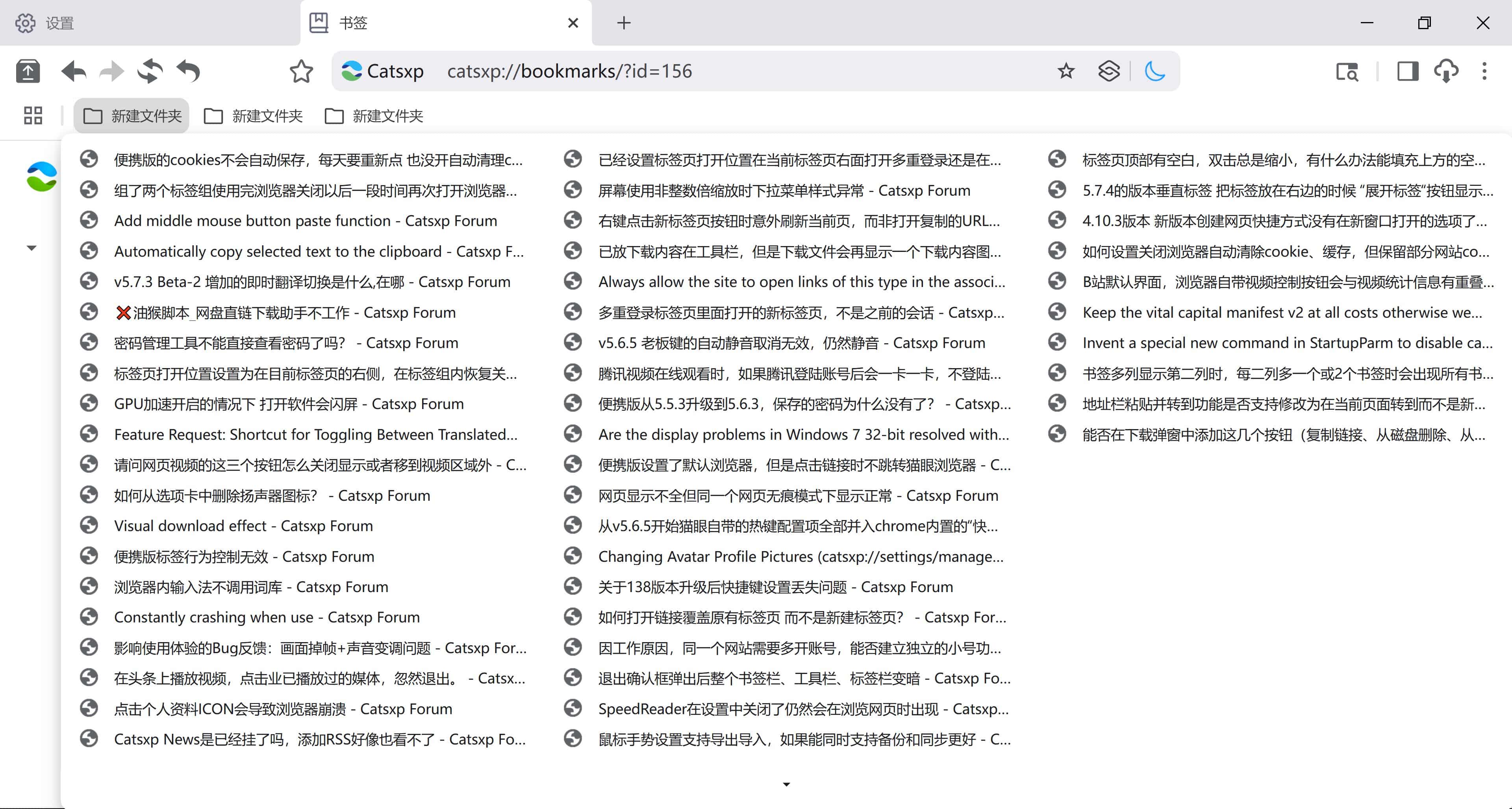Click the Catsxp logo in the address bar
1512x809 pixels.
pos(352,72)
